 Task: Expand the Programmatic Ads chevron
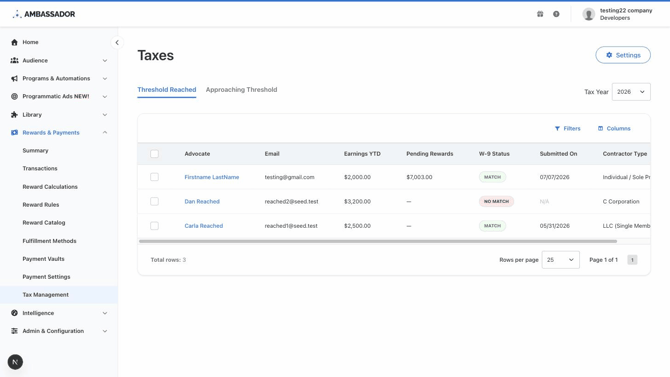coord(105,97)
